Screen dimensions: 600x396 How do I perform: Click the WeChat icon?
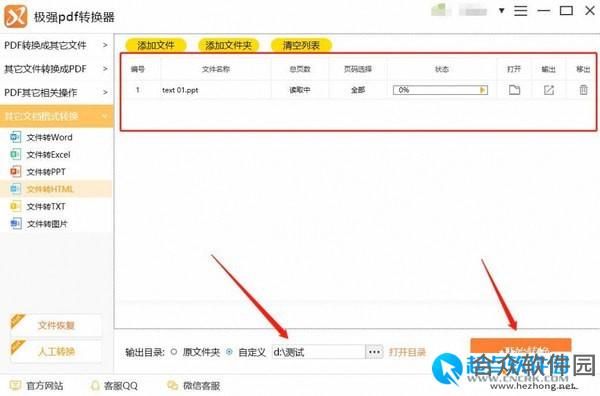click(x=173, y=385)
